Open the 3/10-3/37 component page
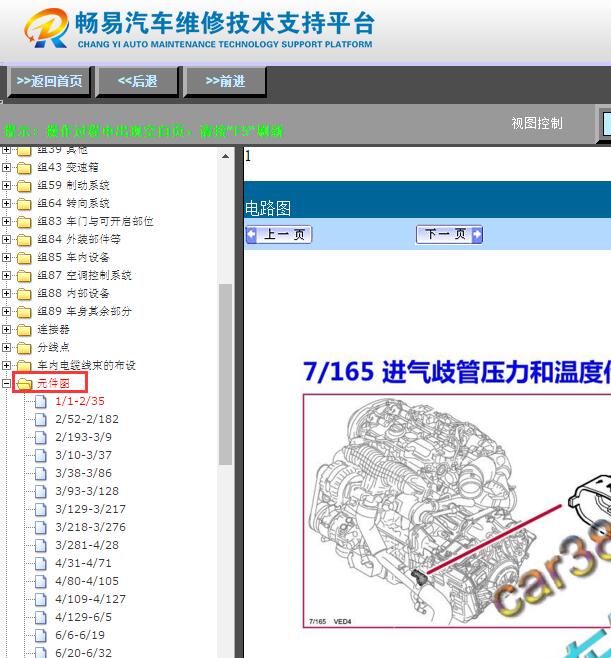 pyautogui.click(x=84, y=456)
